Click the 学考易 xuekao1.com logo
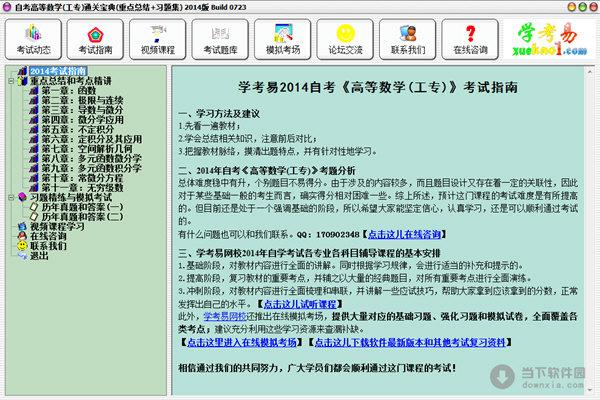This screenshot has width=600, height=400. (x=549, y=39)
